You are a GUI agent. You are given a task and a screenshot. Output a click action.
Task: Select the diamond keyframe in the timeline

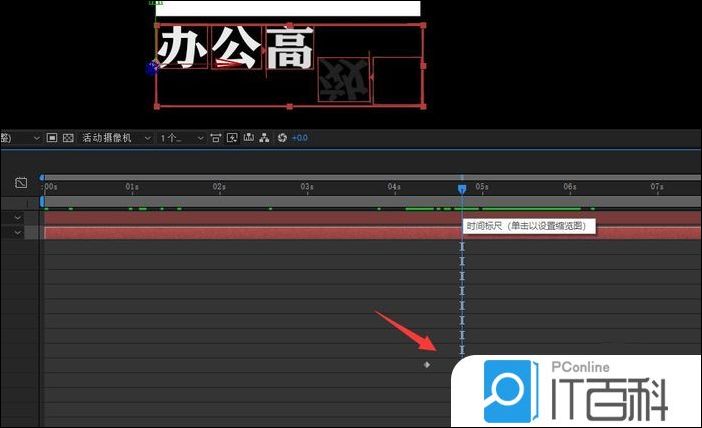pyautogui.click(x=427, y=365)
